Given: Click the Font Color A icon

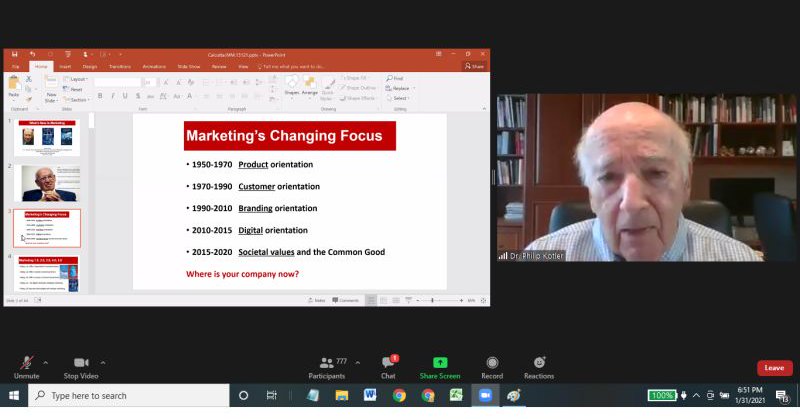Looking at the screenshot, I should pos(189,96).
